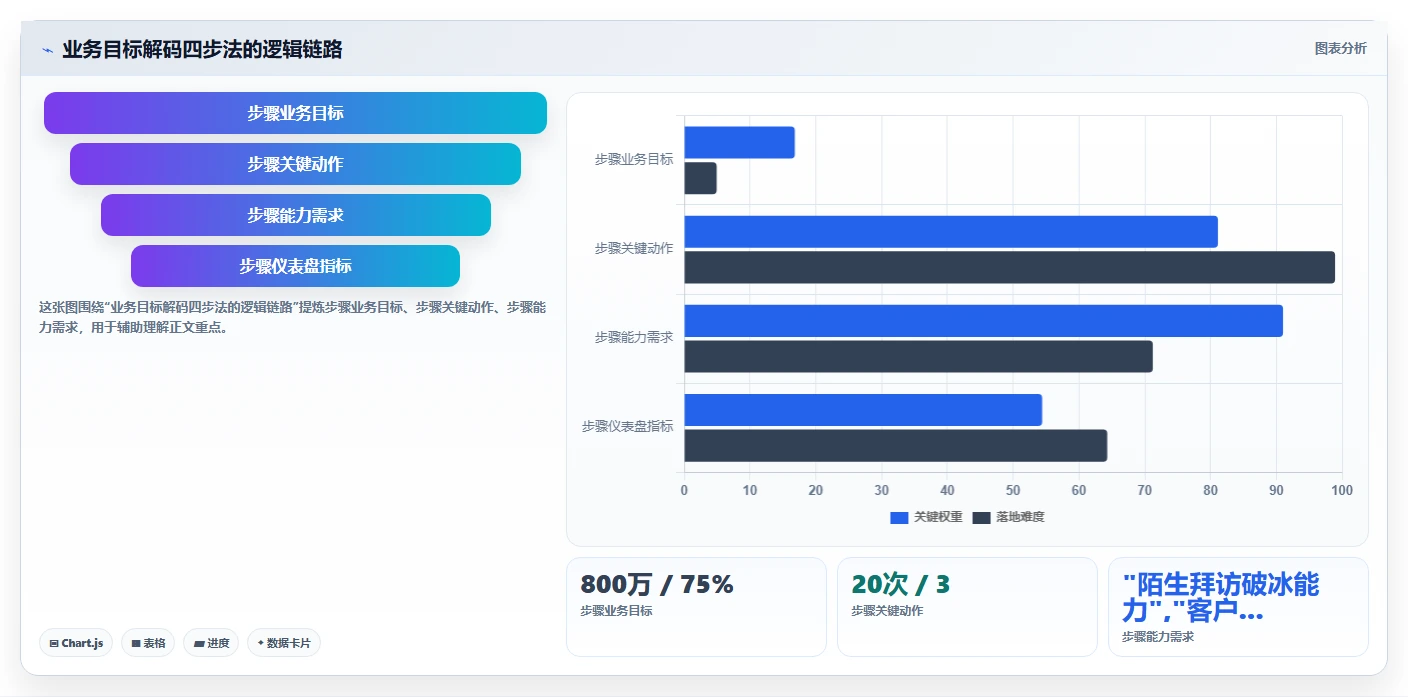1408x697 pixels.
Task: Click the 落地难度 bar for 步骤业务目标
Action: click(x=700, y=178)
